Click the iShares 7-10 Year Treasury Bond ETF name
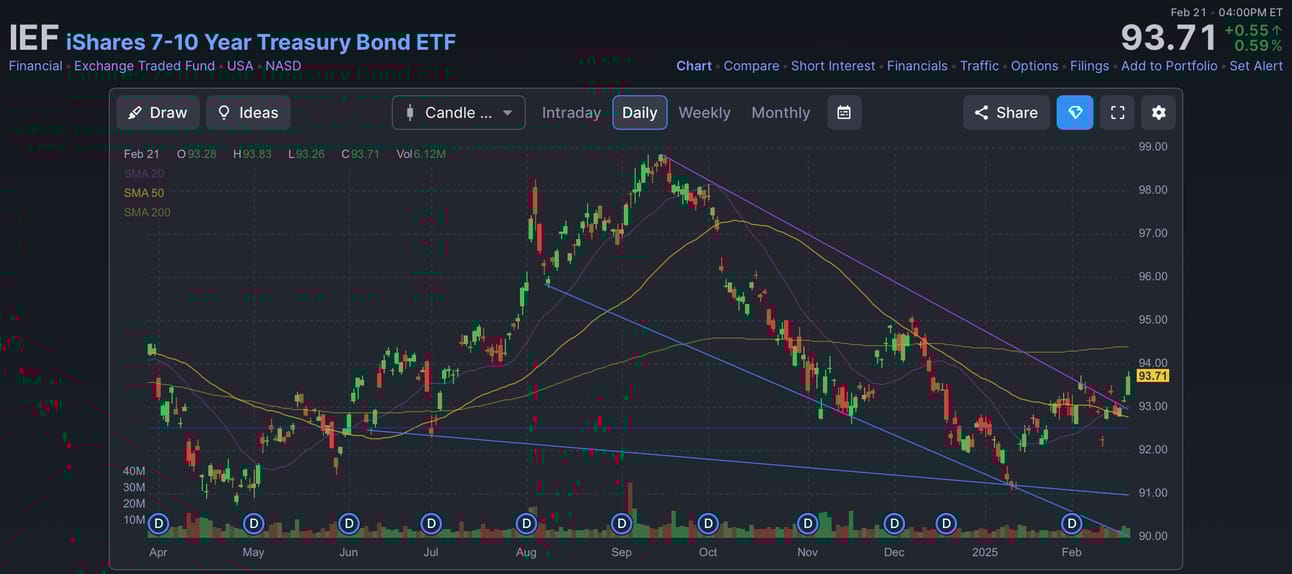 tap(261, 42)
